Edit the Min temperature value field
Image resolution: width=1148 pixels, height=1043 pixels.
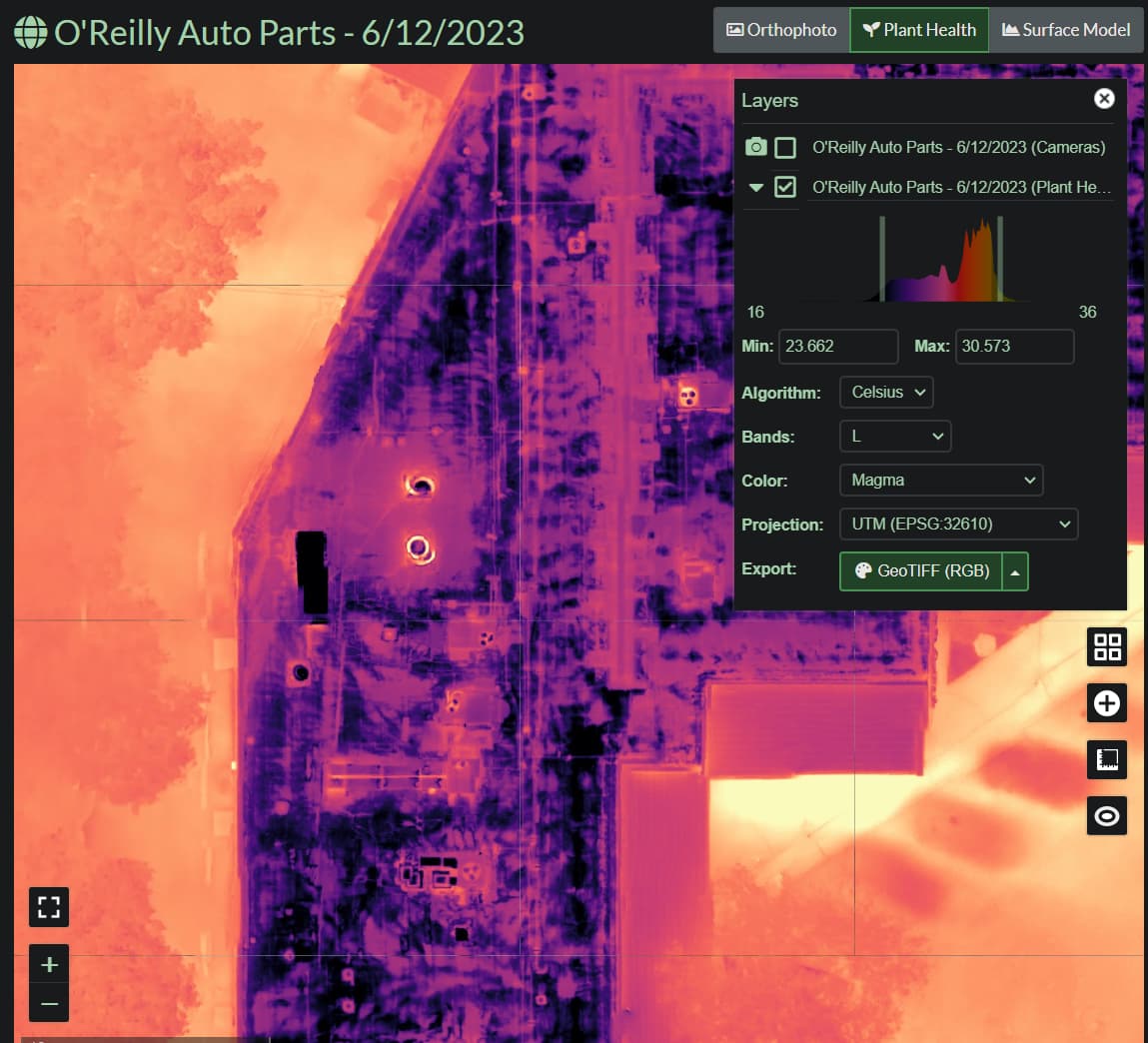838,346
